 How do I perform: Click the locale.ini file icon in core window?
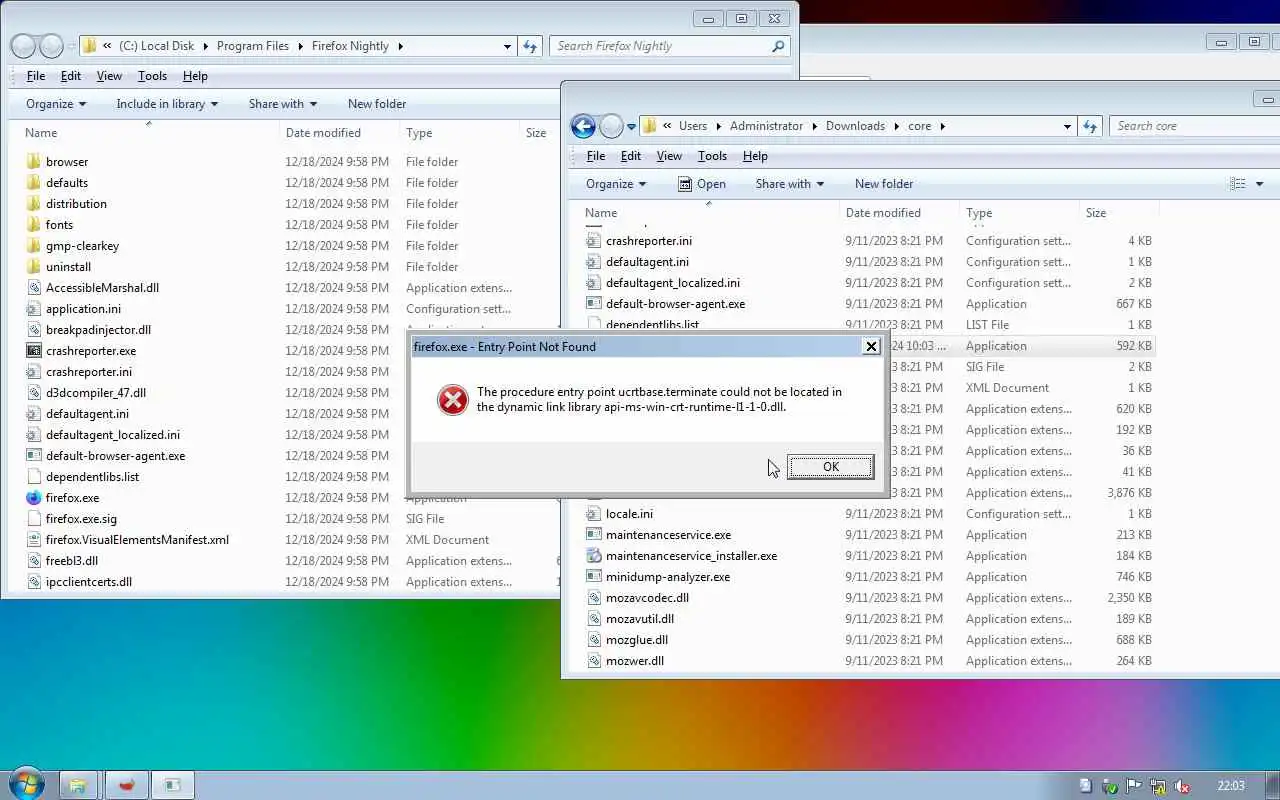click(593, 513)
